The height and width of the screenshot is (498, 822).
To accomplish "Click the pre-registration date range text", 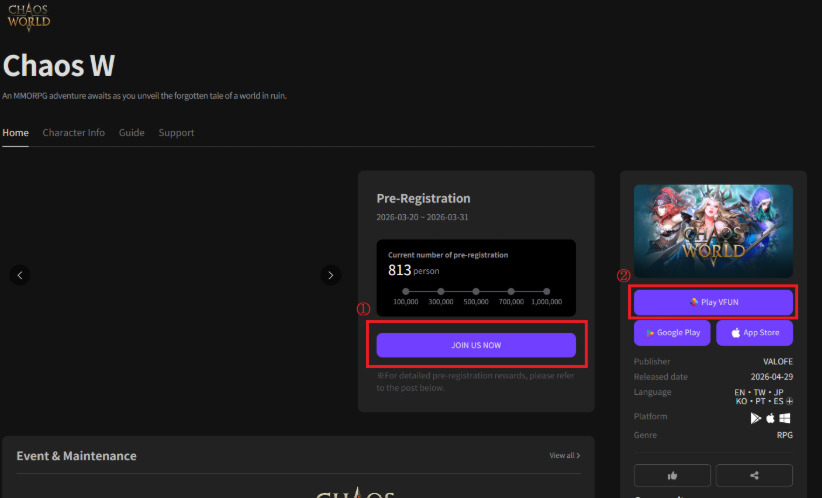I will click(x=423, y=217).
